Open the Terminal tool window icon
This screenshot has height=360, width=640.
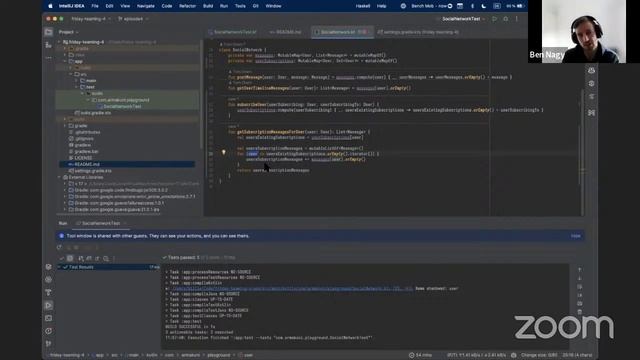point(49,318)
